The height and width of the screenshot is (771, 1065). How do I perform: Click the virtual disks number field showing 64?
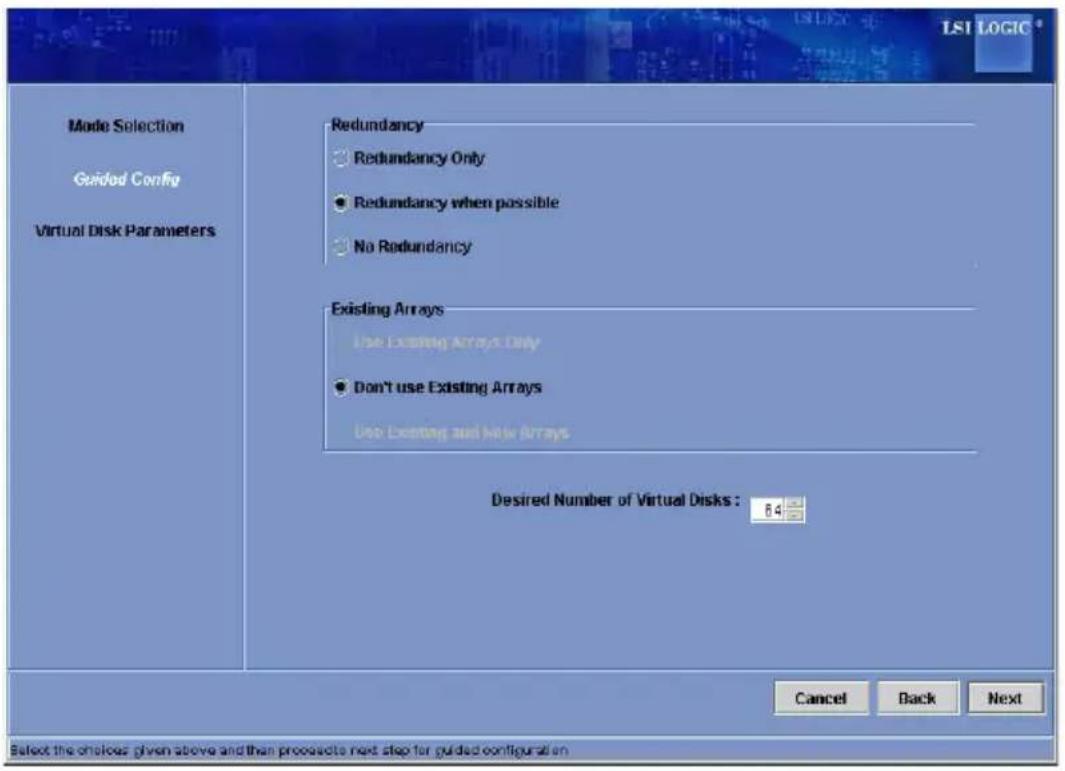point(768,509)
